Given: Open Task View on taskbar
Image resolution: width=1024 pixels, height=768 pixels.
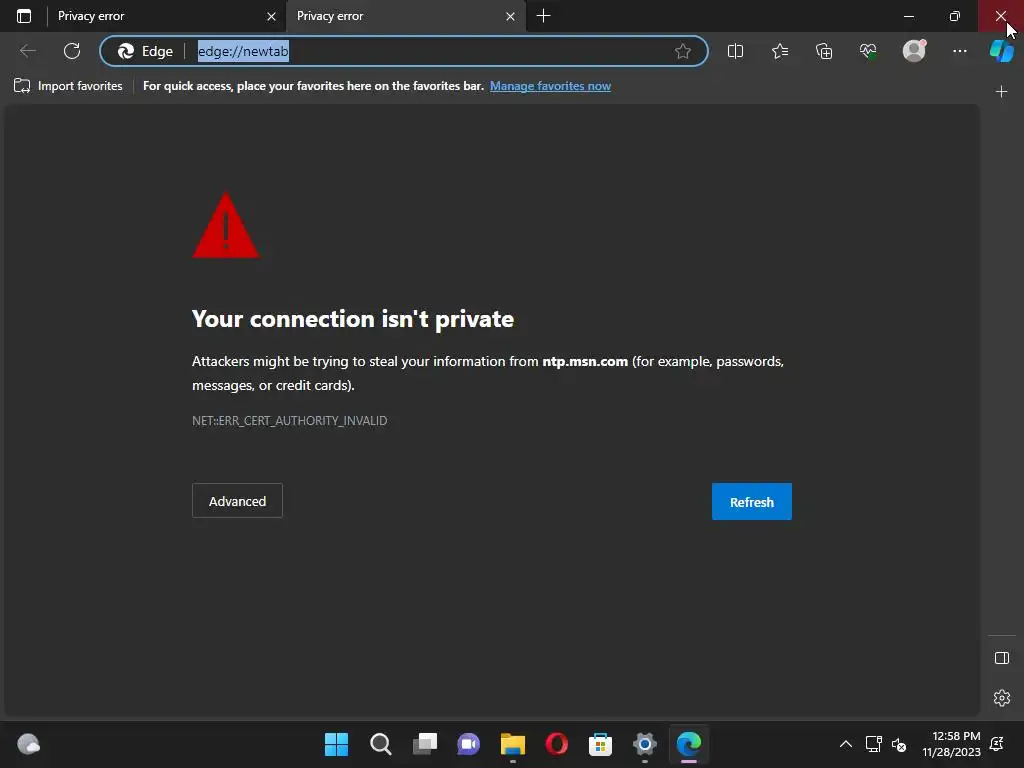Looking at the screenshot, I should point(424,744).
